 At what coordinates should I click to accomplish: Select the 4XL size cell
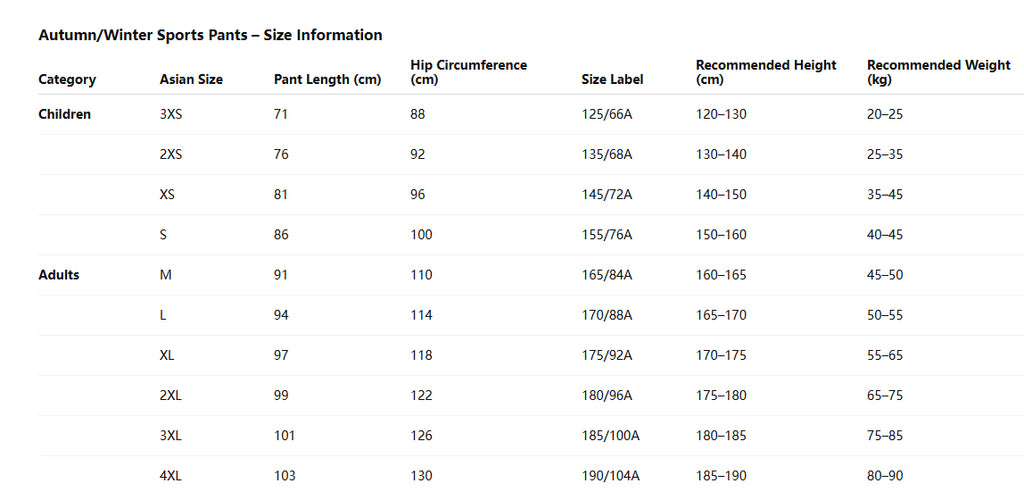171,476
